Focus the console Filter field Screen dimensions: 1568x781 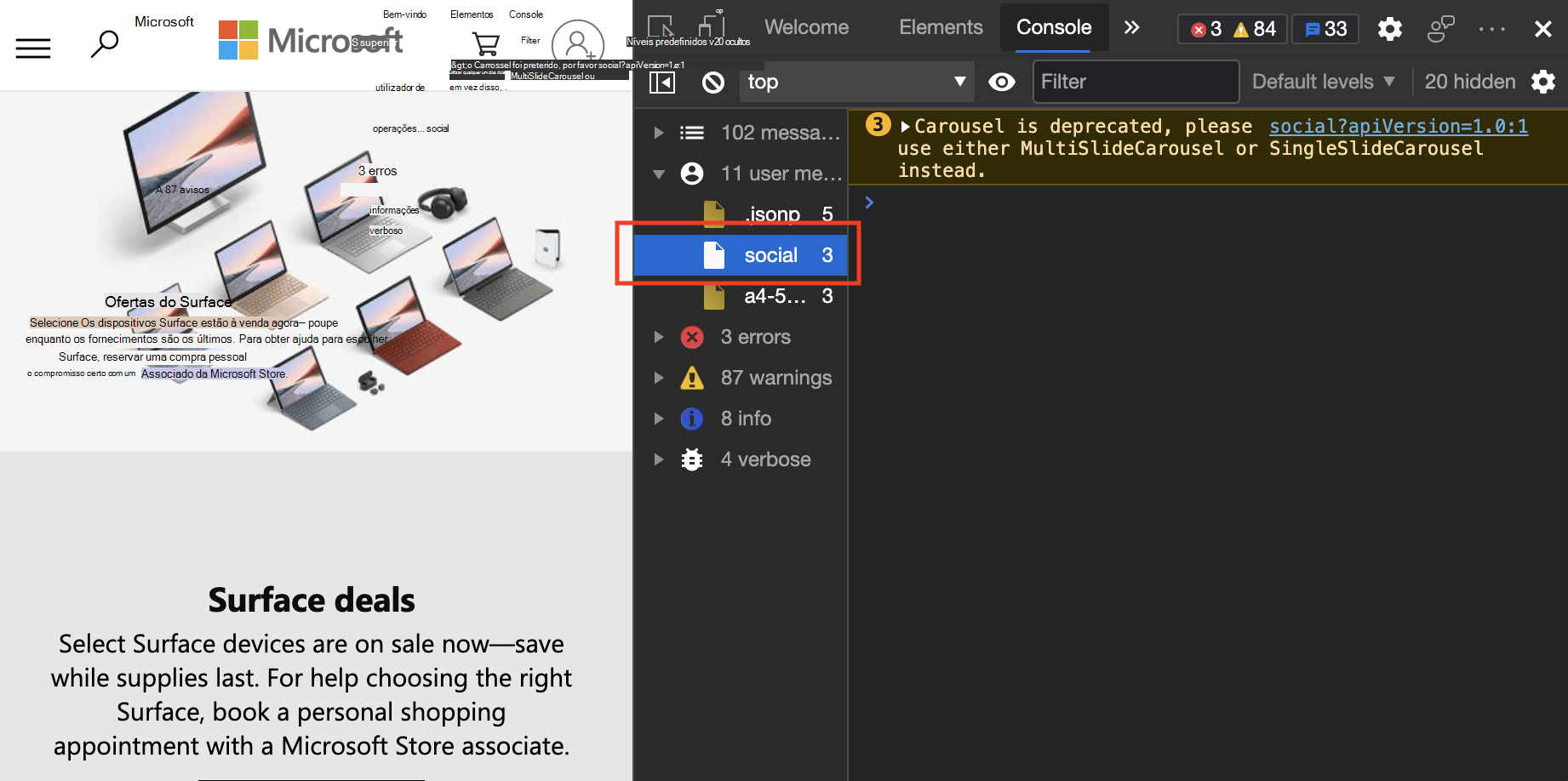[1136, 82]
